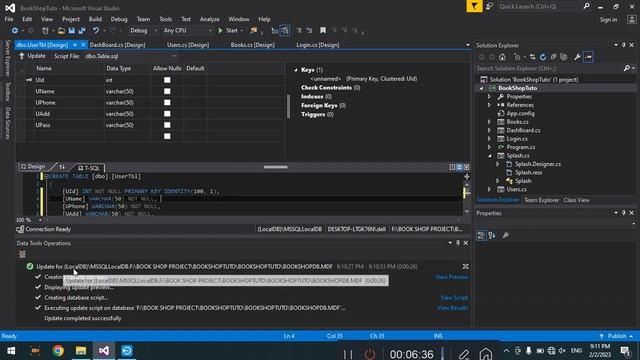This screenshot has width=640, height=360.
Task: Click Alphabetical sort icon in Properties panel
Action: pos(492,236)
